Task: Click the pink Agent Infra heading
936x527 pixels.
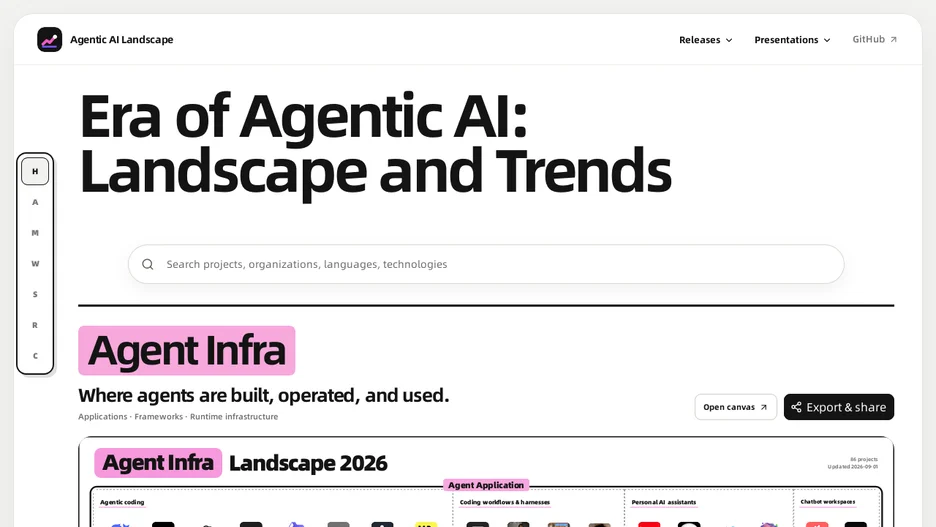Action: pyautogui.click(x=186, y=350)
